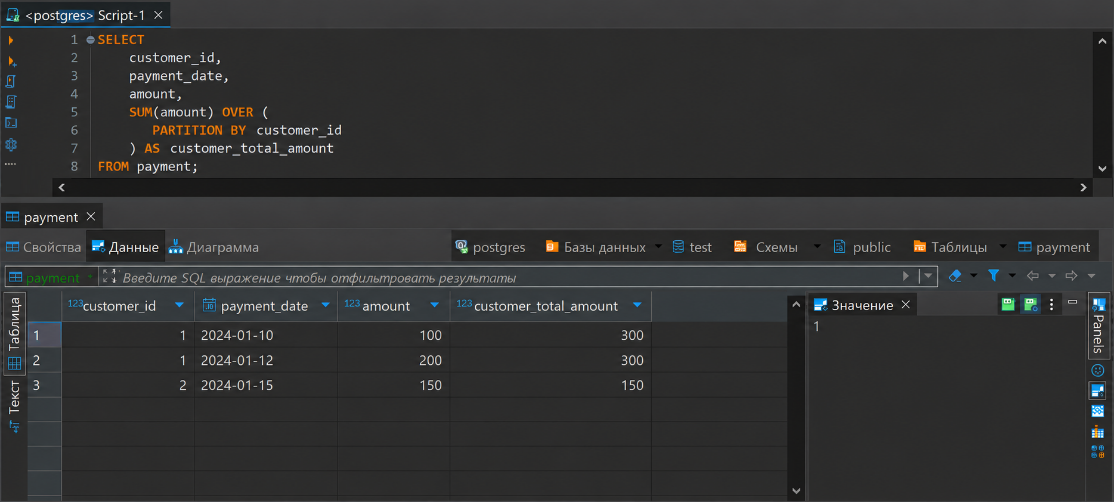
Task: Open the grouping chart panel icon in right sidebar
Action: [x=1098, y=431]
